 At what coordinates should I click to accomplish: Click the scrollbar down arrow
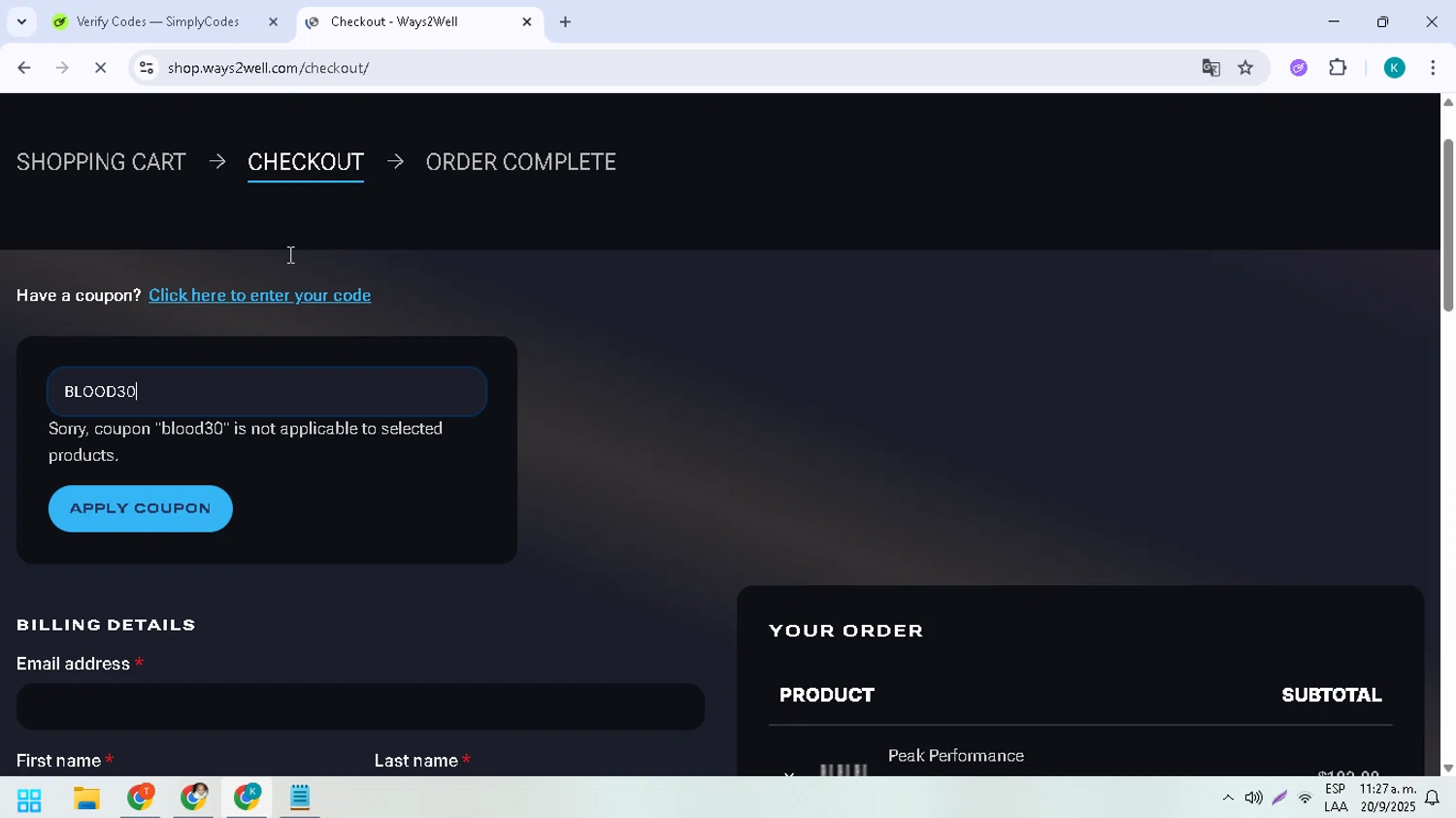[x=1447, y=768]
